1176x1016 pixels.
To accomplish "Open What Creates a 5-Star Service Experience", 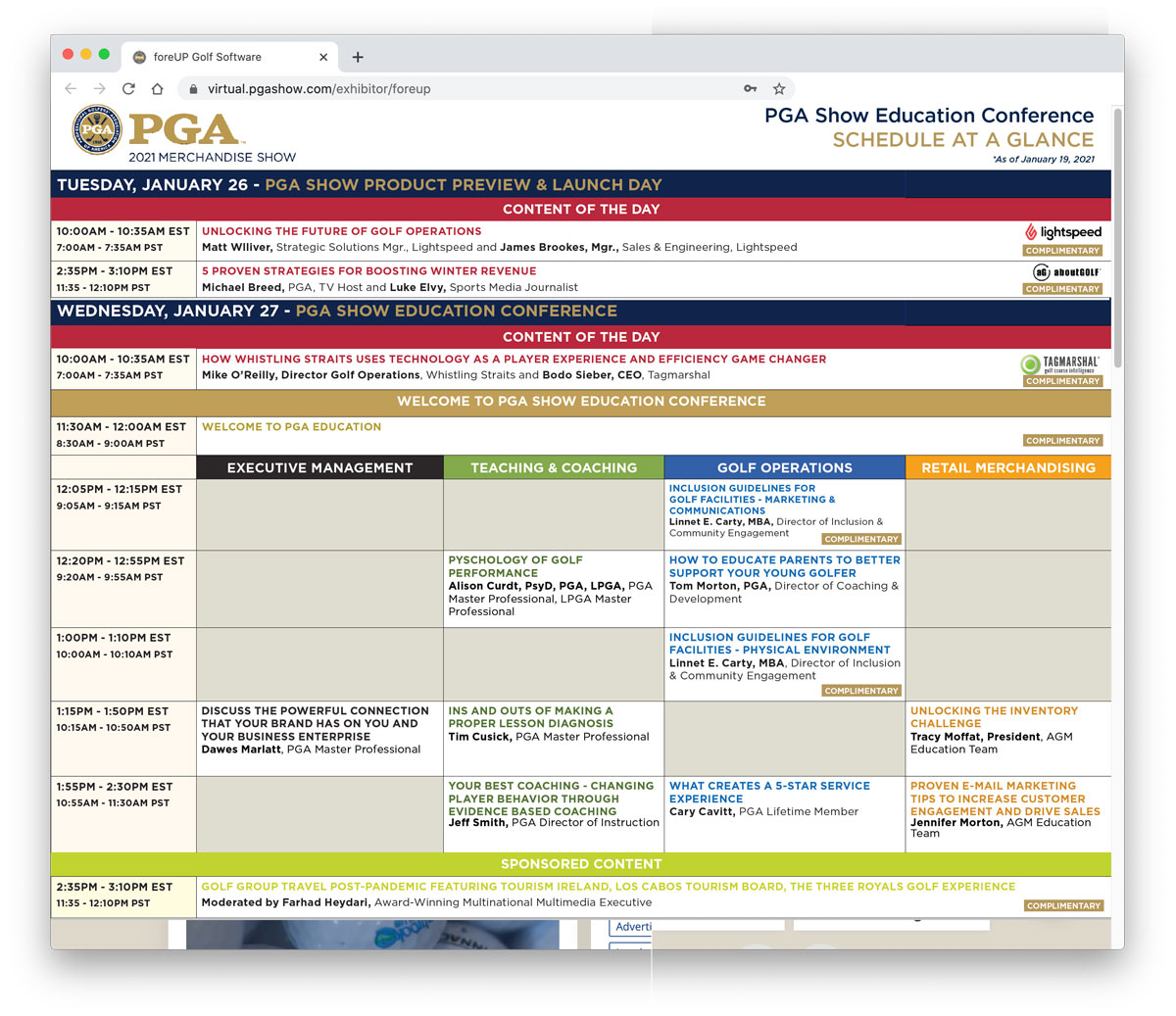I will [769, 792].
